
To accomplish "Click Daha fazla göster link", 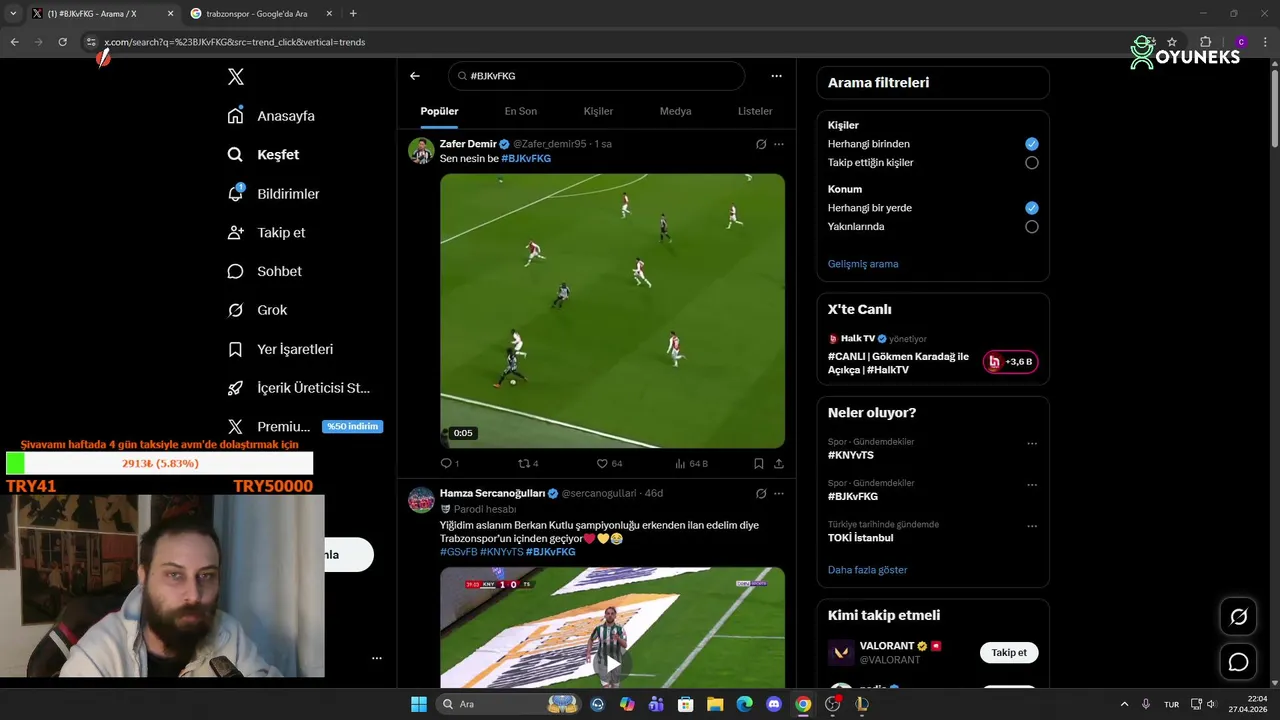I will coord(868,570).
